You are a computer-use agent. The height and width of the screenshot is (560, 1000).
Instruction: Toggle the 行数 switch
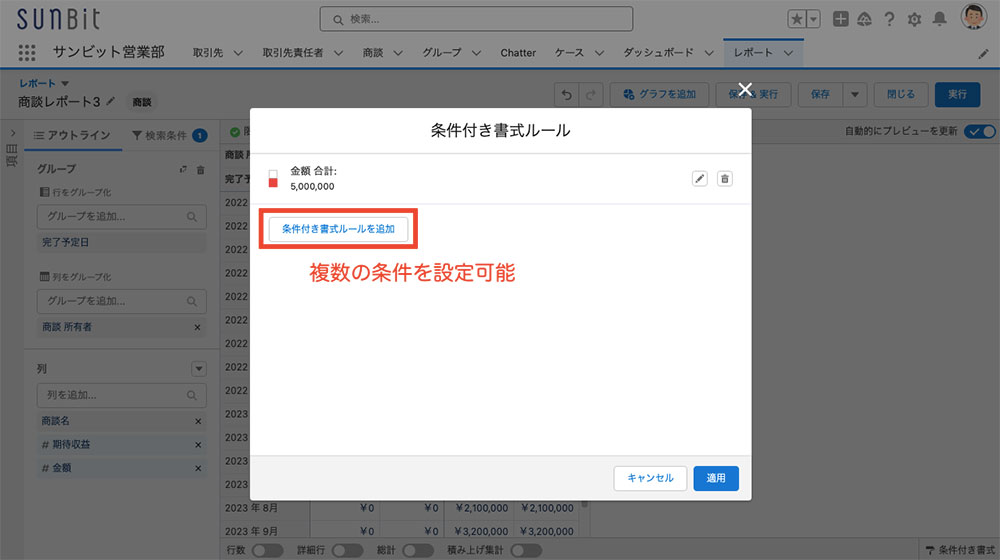(267, 550)
